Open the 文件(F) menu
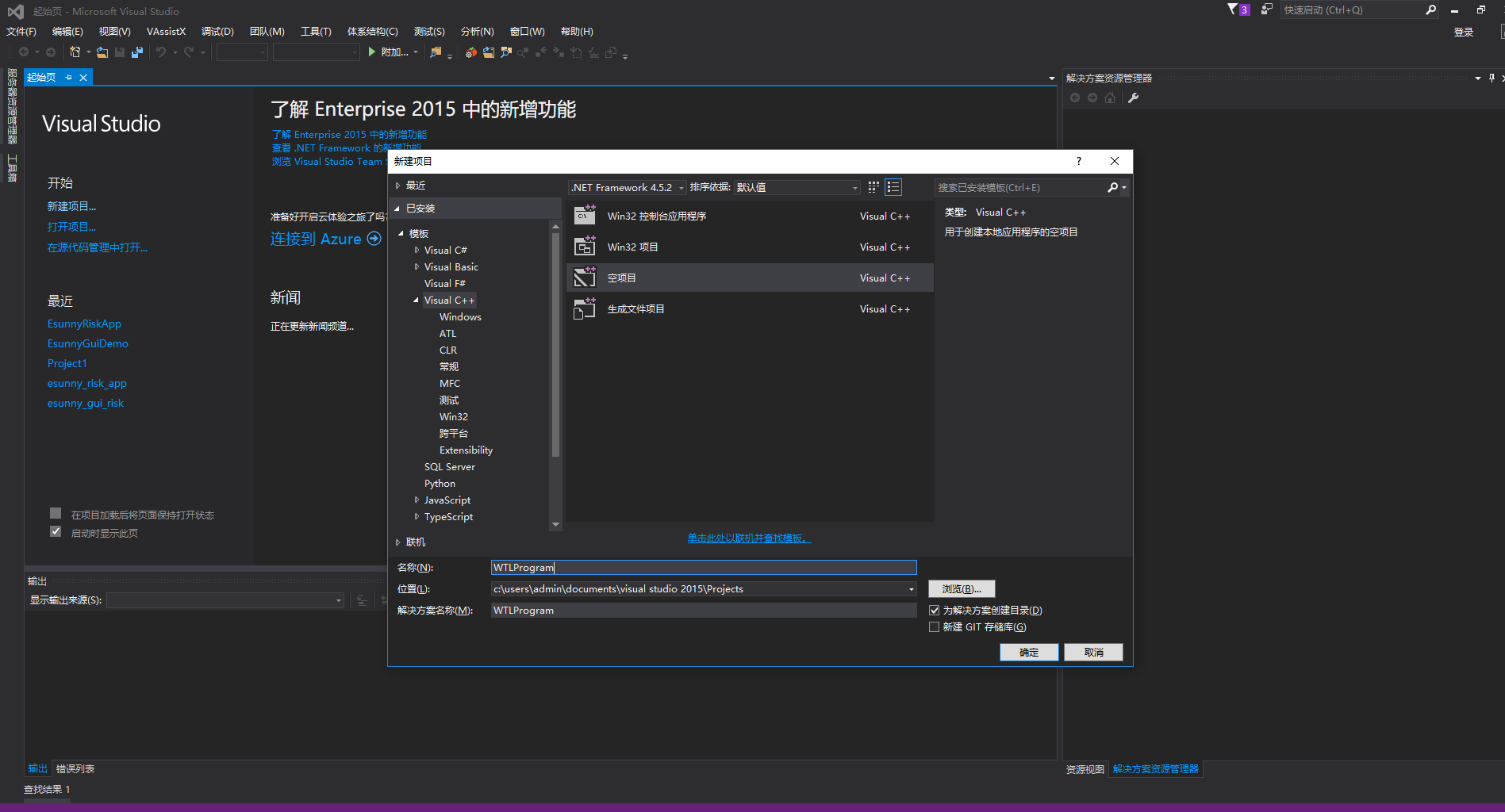The width and height of the screenshot is (1505, 812). (x=21, y=32)
